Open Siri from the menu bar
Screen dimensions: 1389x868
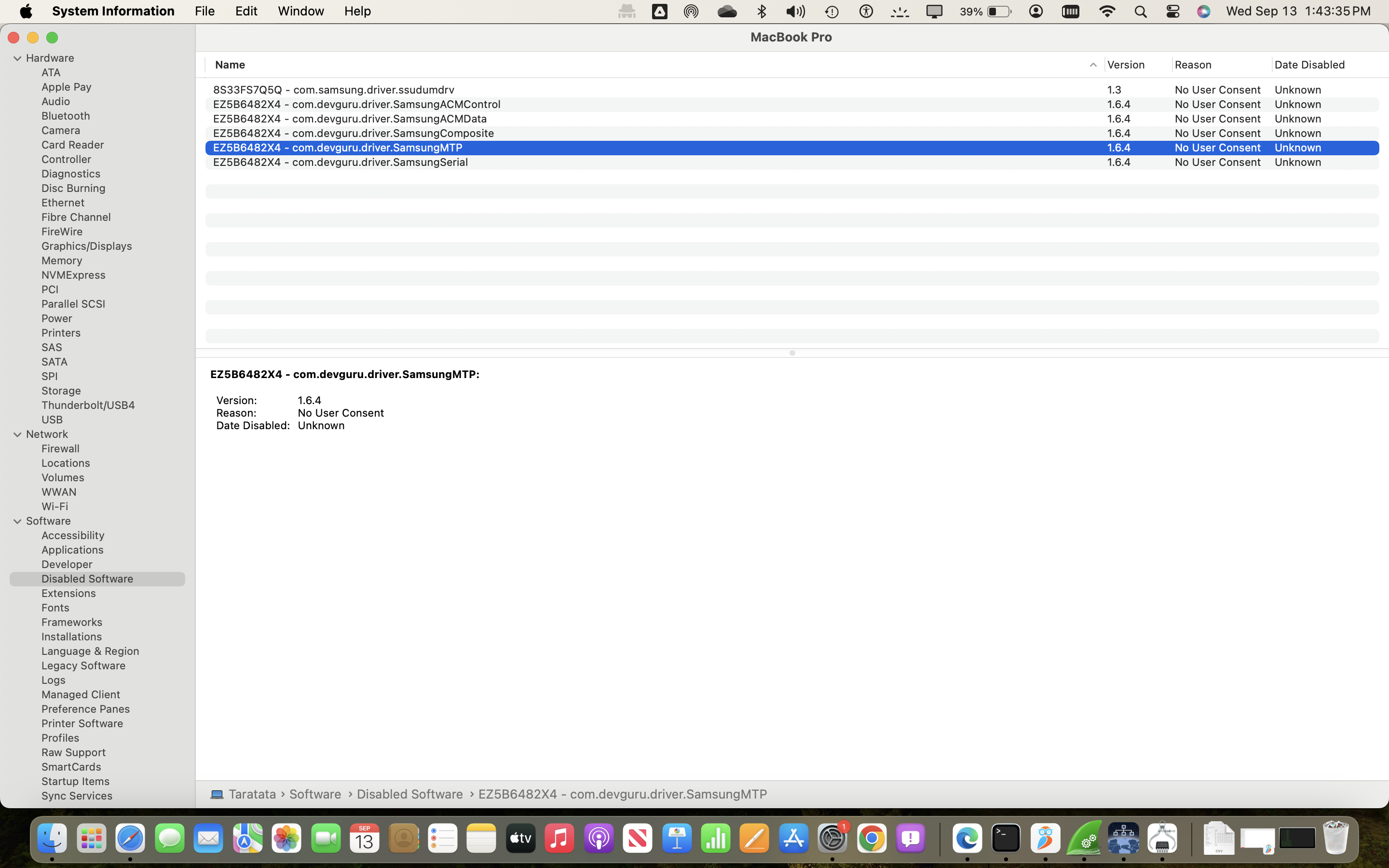click(1204, 11)
